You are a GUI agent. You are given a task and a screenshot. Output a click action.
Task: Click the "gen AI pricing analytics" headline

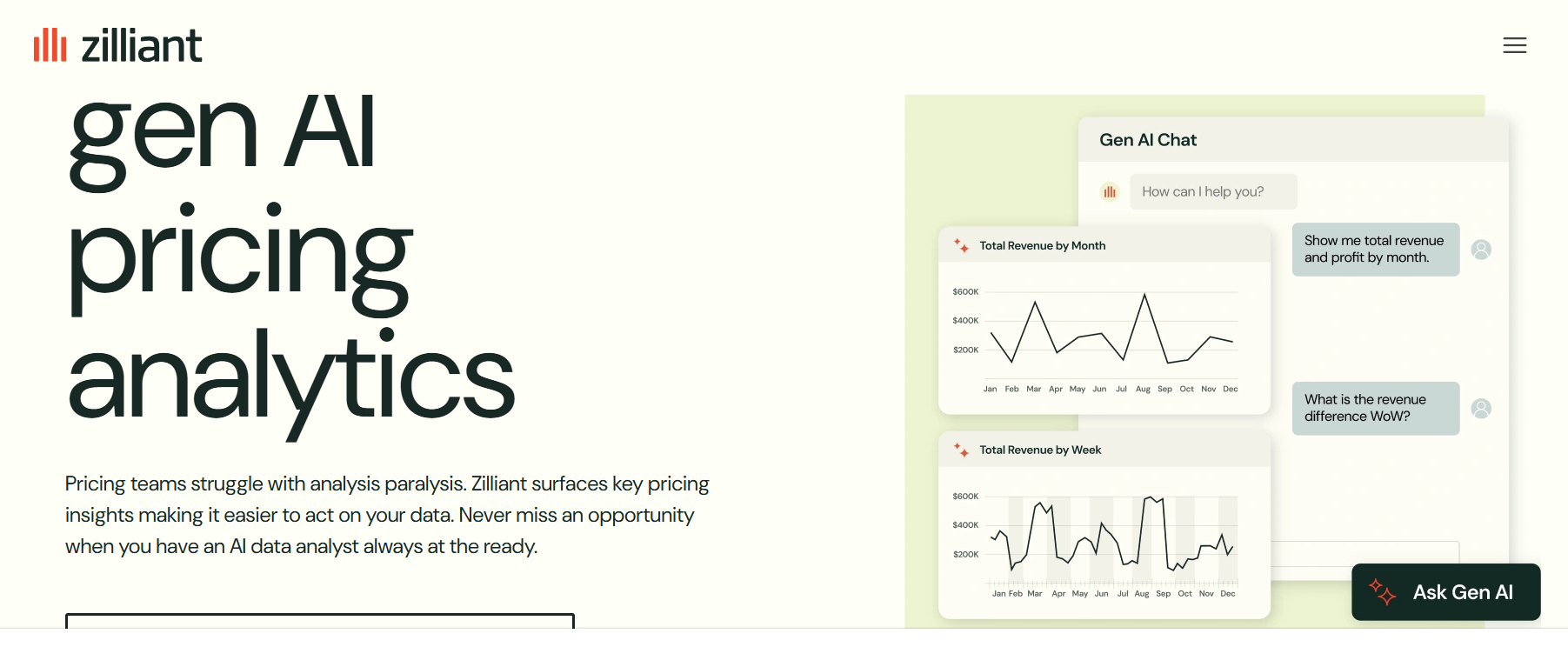coord(291,261)
